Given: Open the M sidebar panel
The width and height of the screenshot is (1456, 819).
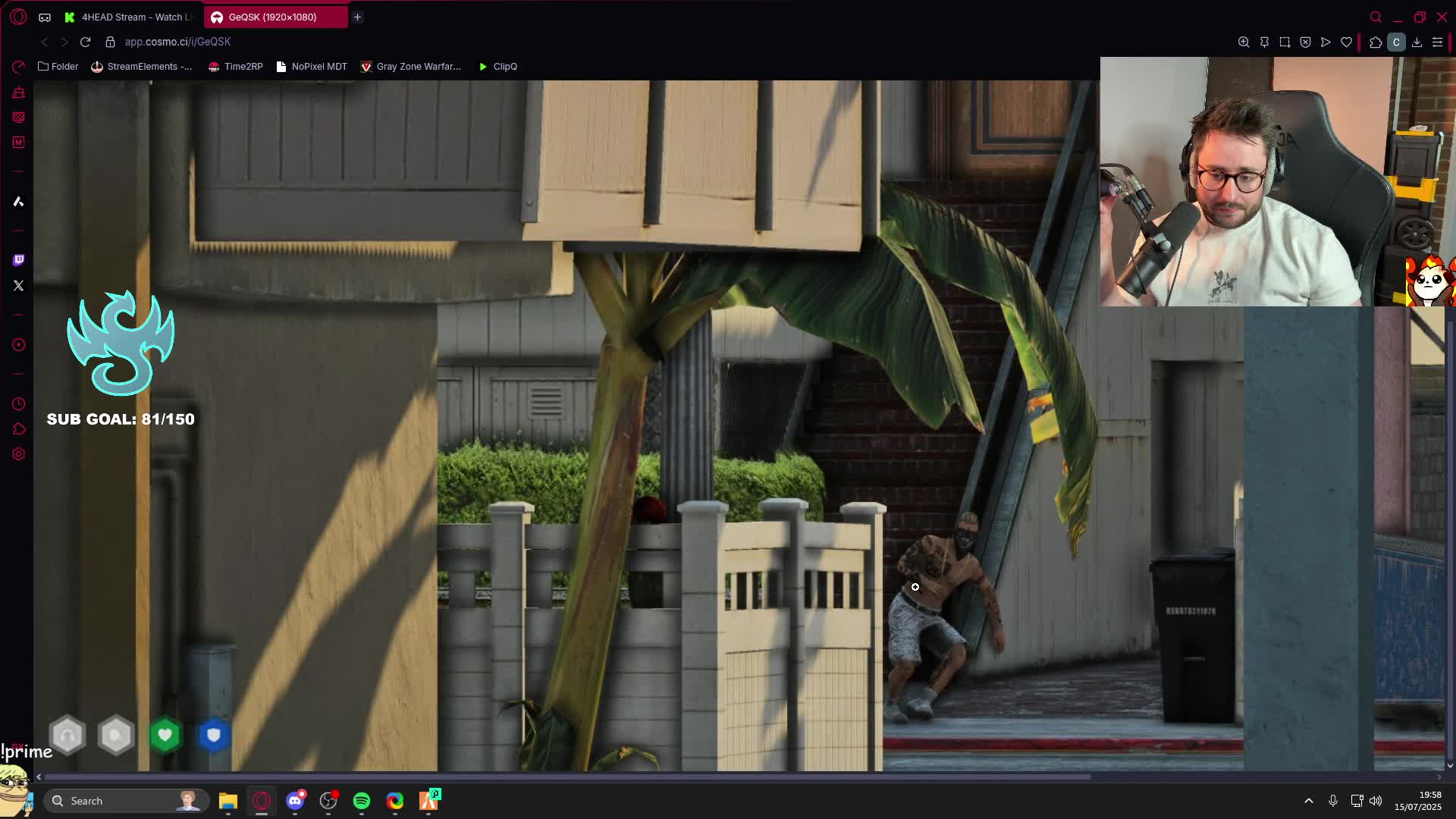Looking at the screenshot, I should [18, 142].
